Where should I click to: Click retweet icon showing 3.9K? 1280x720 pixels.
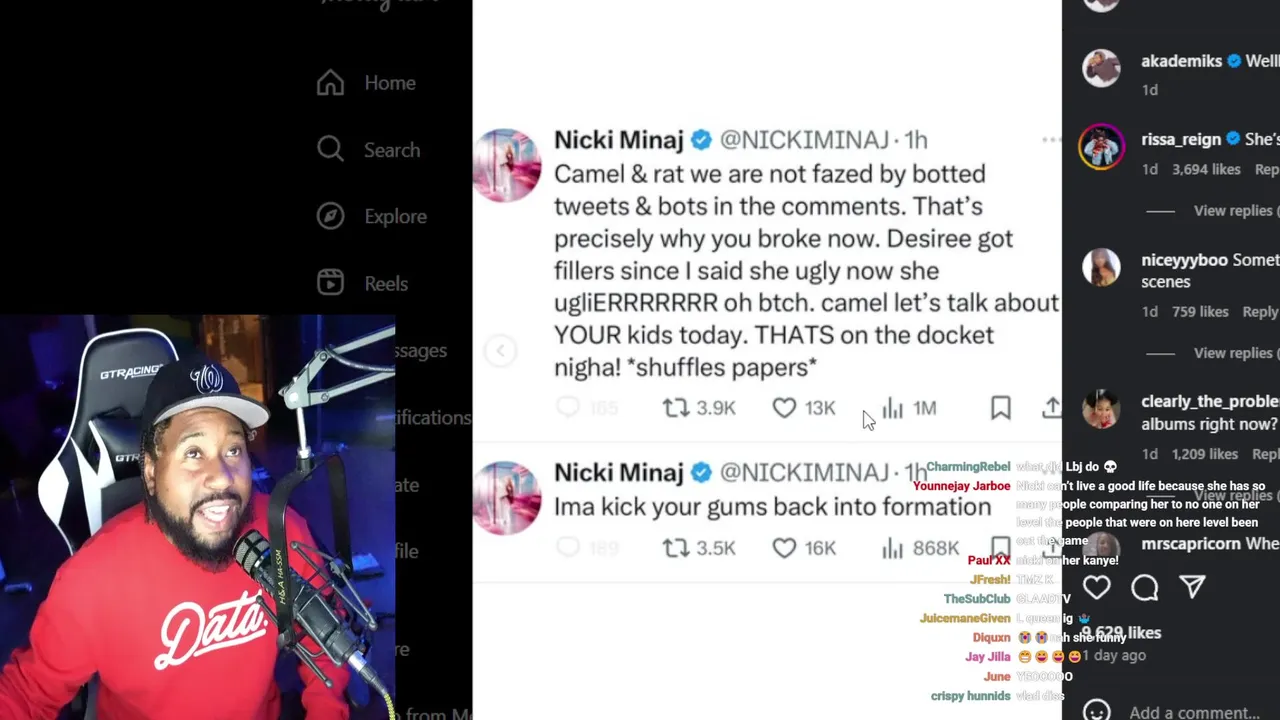click(676, 408)
